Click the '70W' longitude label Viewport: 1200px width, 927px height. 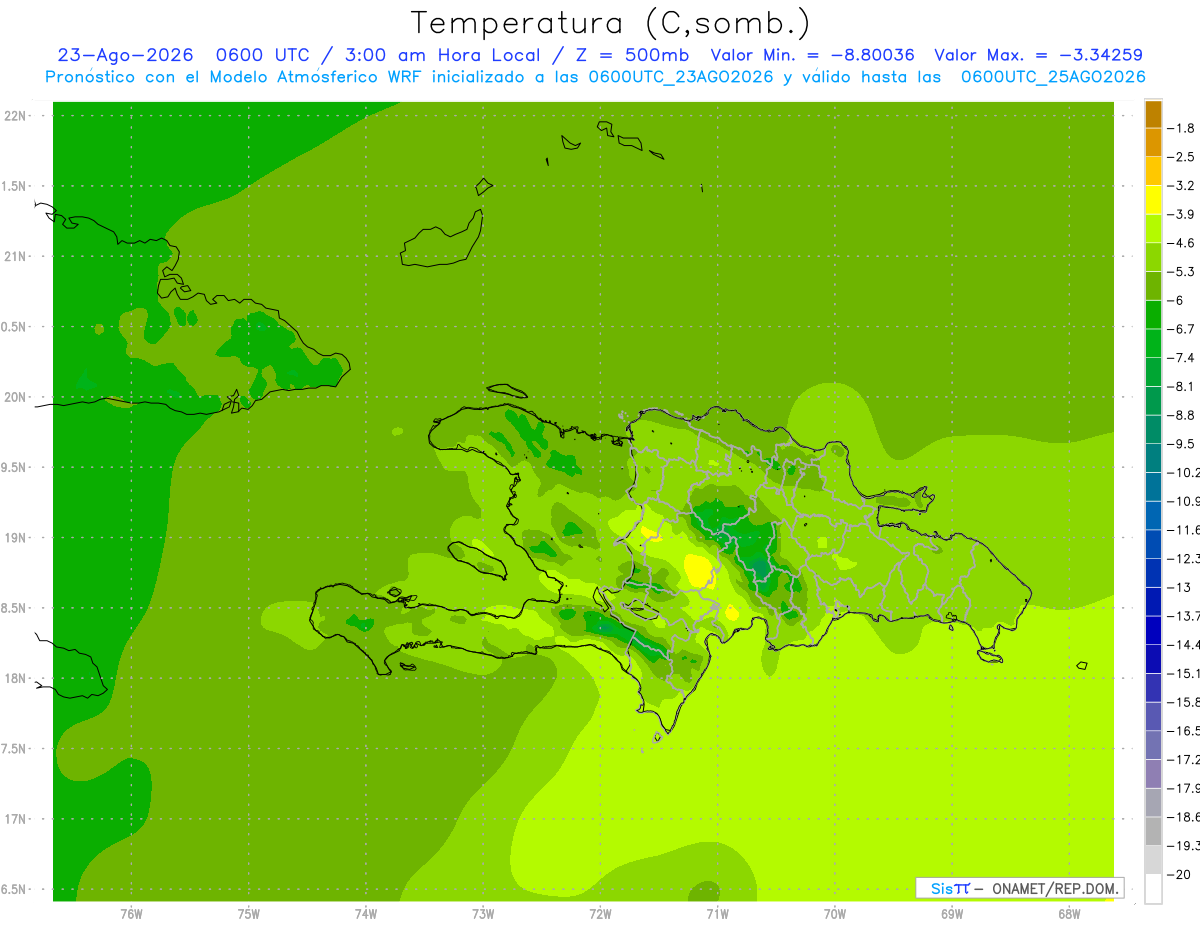[834, 913]
